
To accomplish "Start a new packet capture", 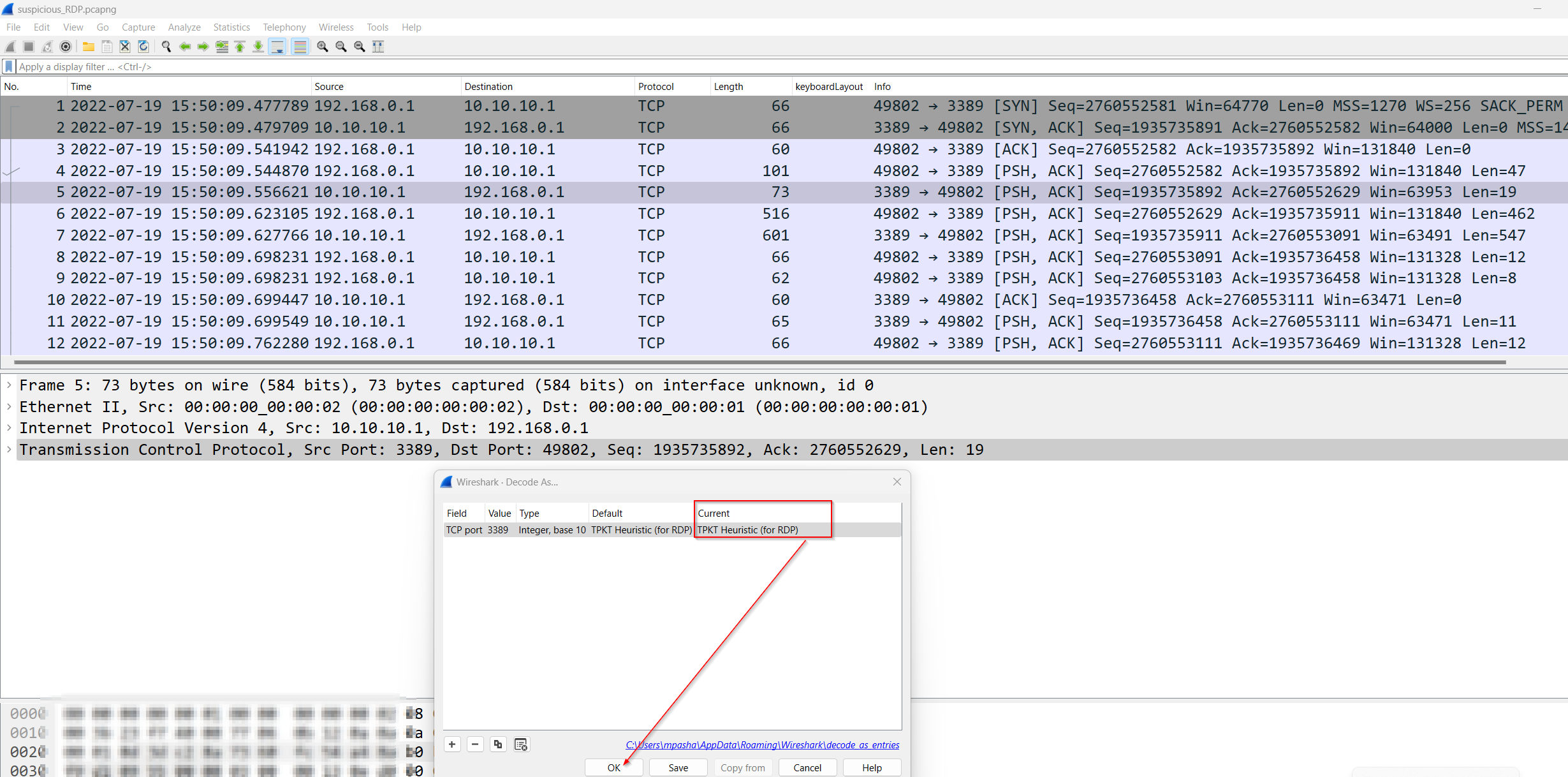I will [x=10, y=47].
